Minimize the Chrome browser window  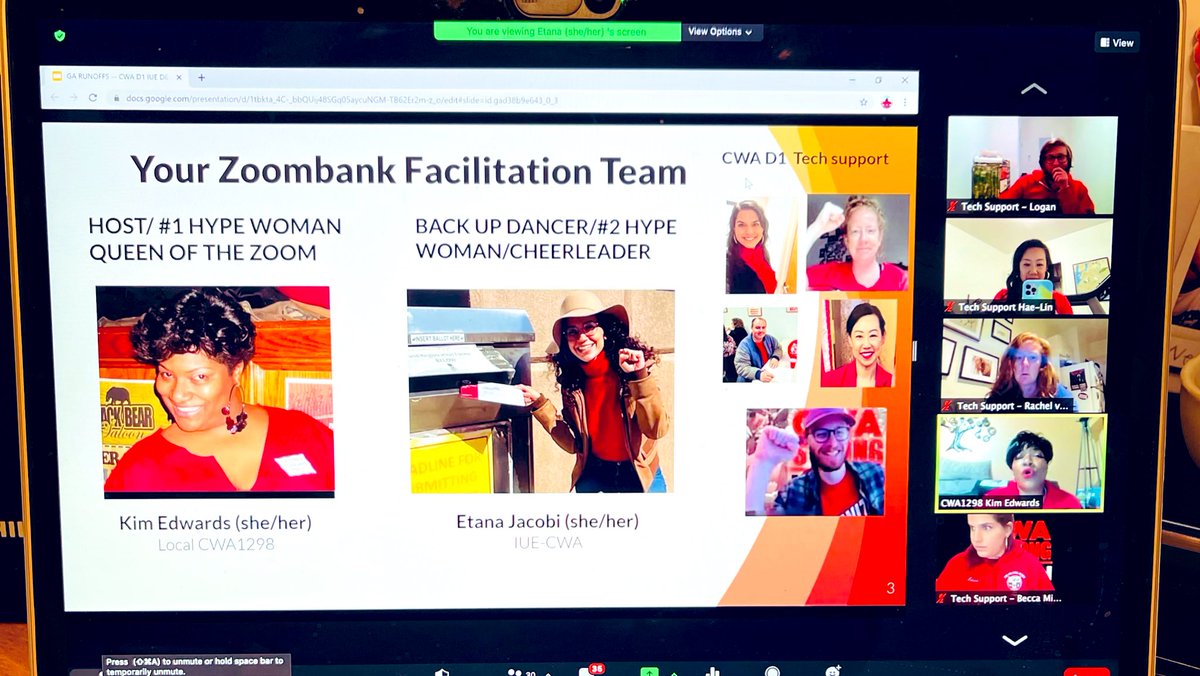point(850,80)
